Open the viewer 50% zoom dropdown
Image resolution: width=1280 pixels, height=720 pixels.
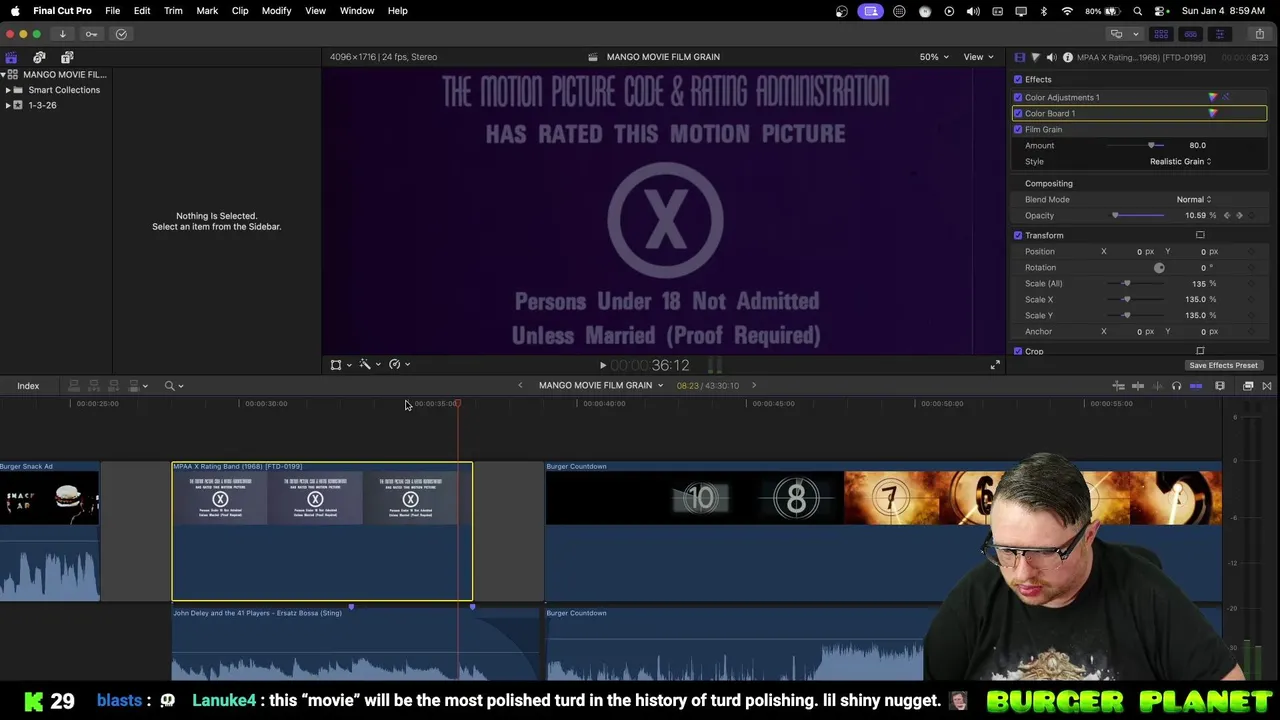click(x=934, y=57)
